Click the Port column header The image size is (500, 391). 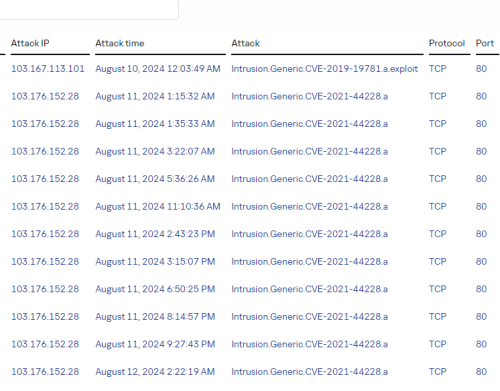485,43
